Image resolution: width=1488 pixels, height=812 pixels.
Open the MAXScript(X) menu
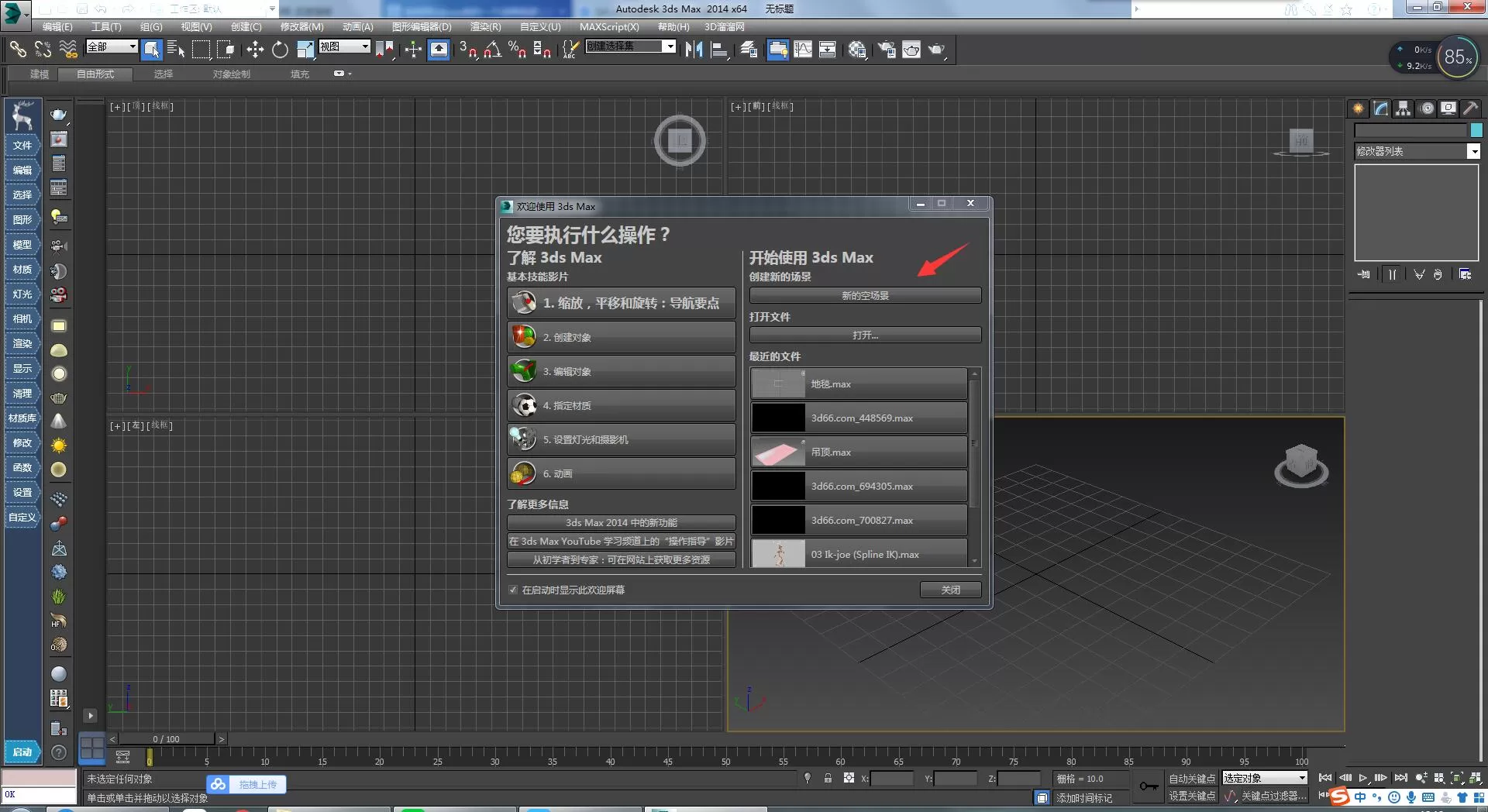[609, 27]
